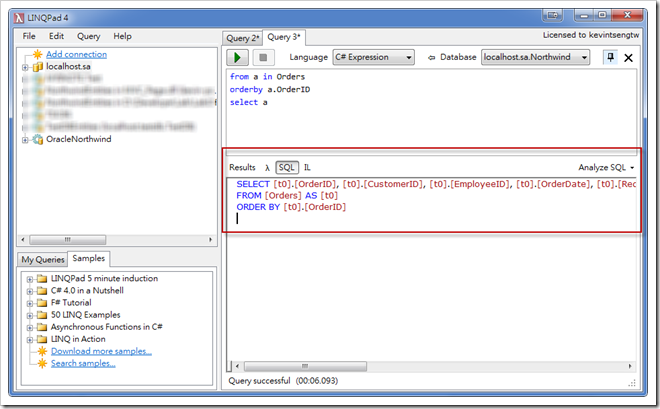
Task: Open the Edit menu
Action: (x=56, y=36)
